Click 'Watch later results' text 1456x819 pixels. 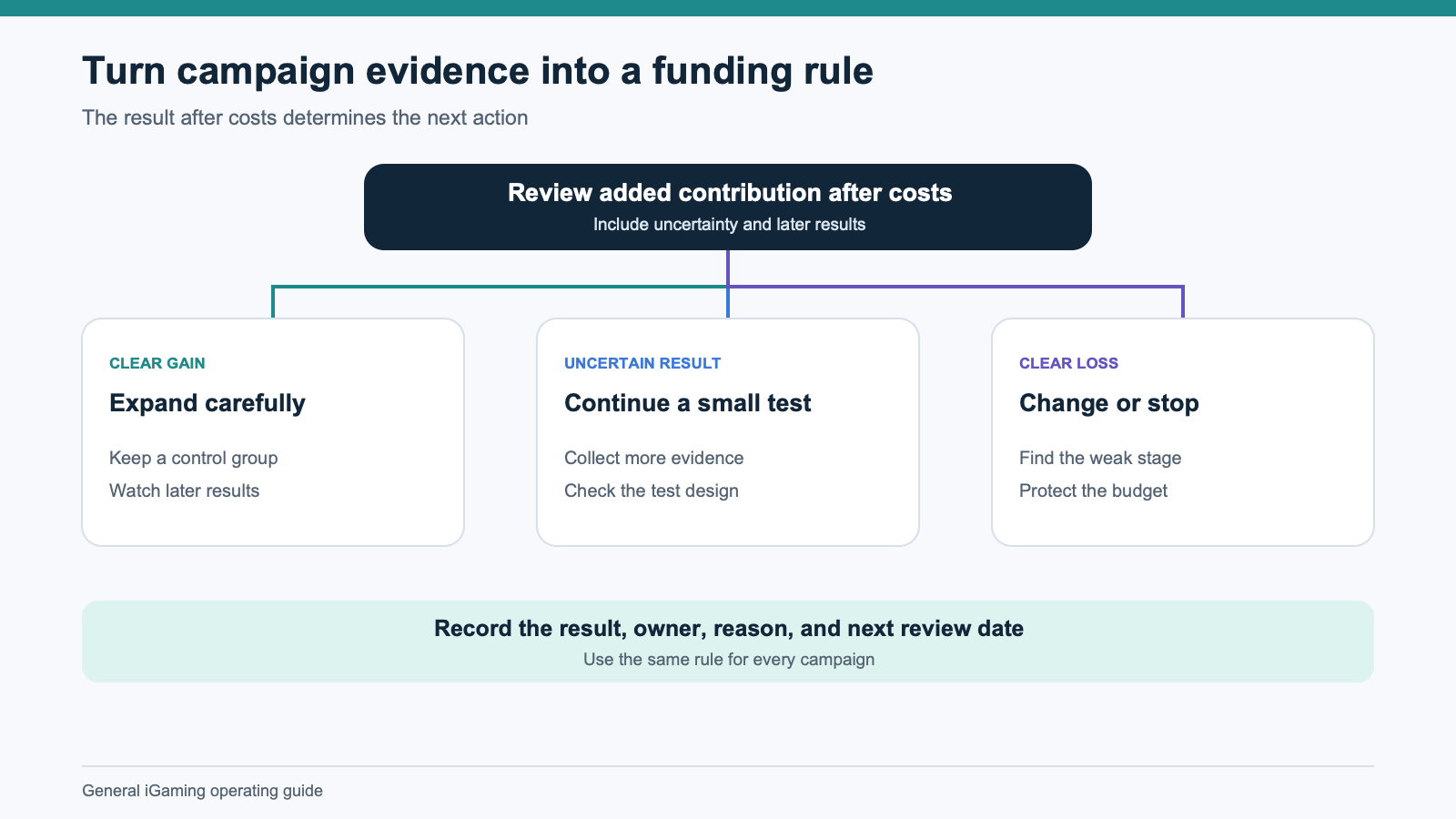[x=185, y=491]
